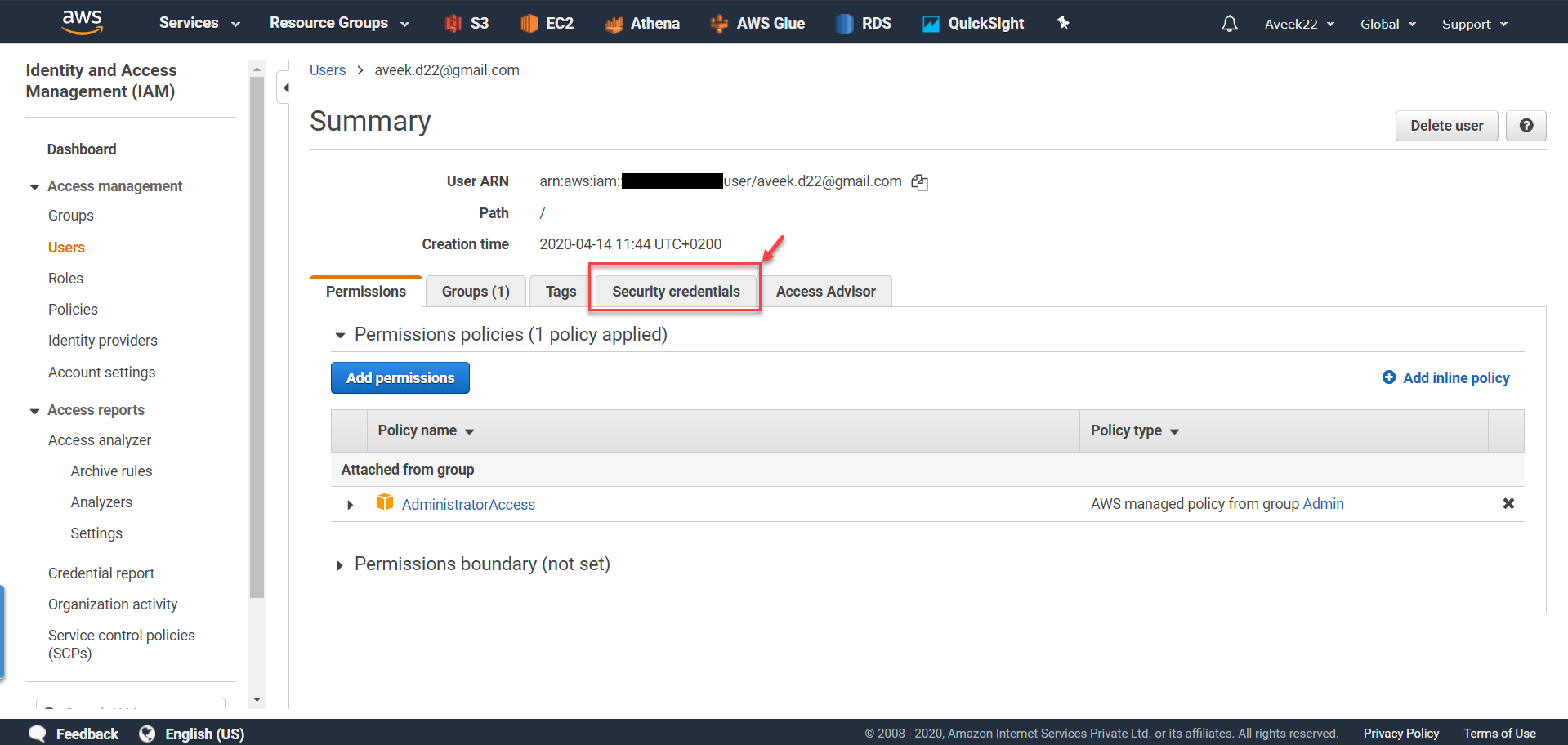Open Access analyzer in the sidebar

[100, 440]
